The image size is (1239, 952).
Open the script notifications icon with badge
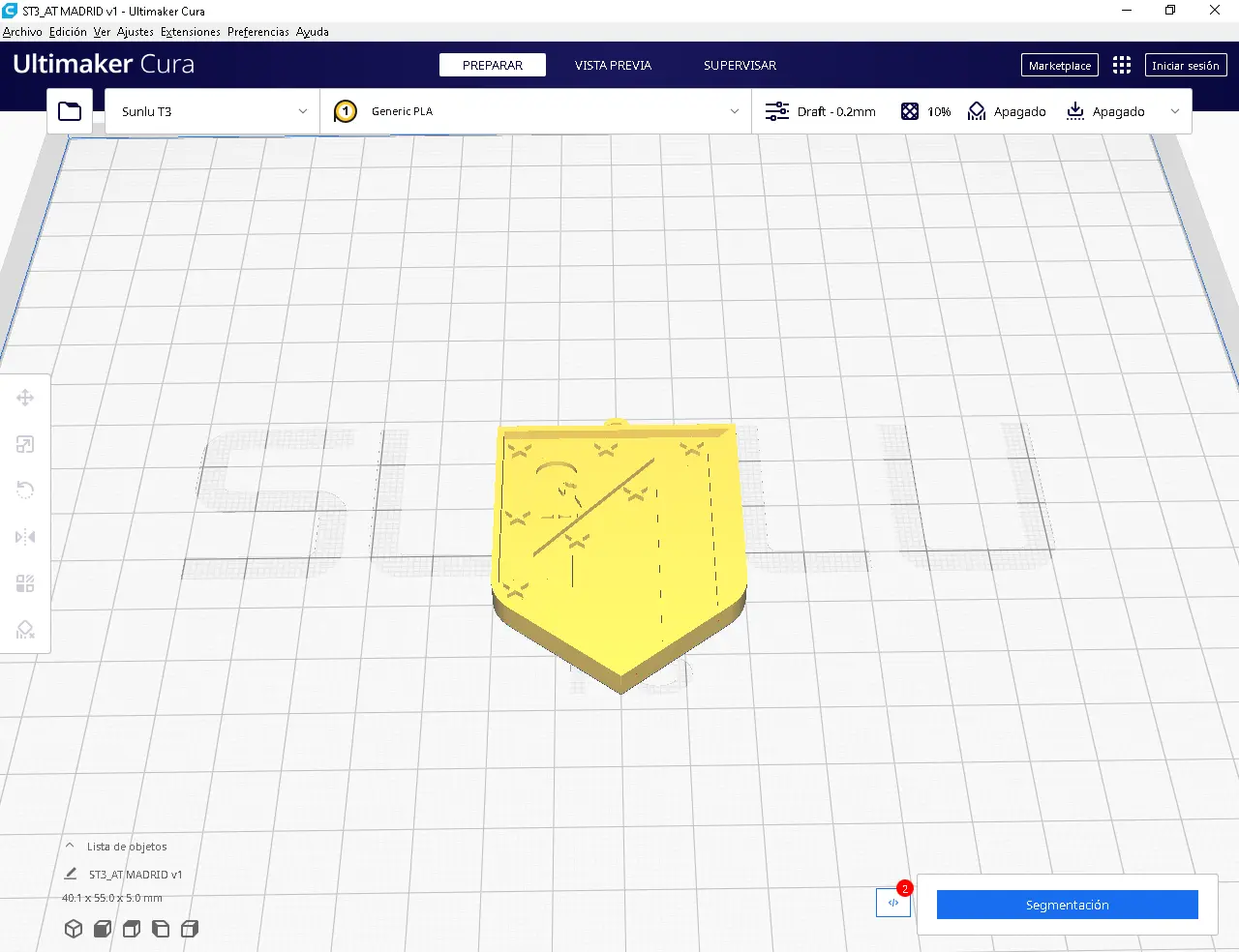[893, 903]
